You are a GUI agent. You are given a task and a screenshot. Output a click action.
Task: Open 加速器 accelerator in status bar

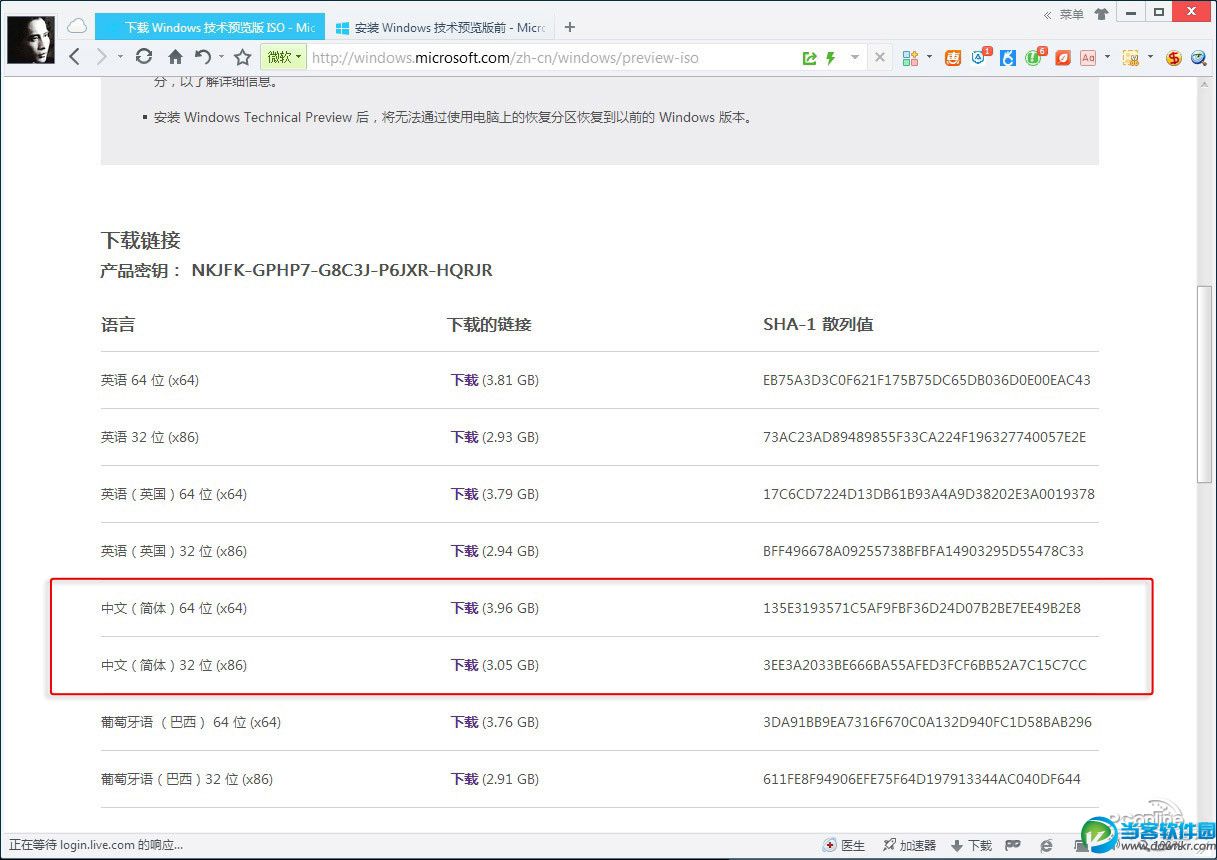(909, 846)
